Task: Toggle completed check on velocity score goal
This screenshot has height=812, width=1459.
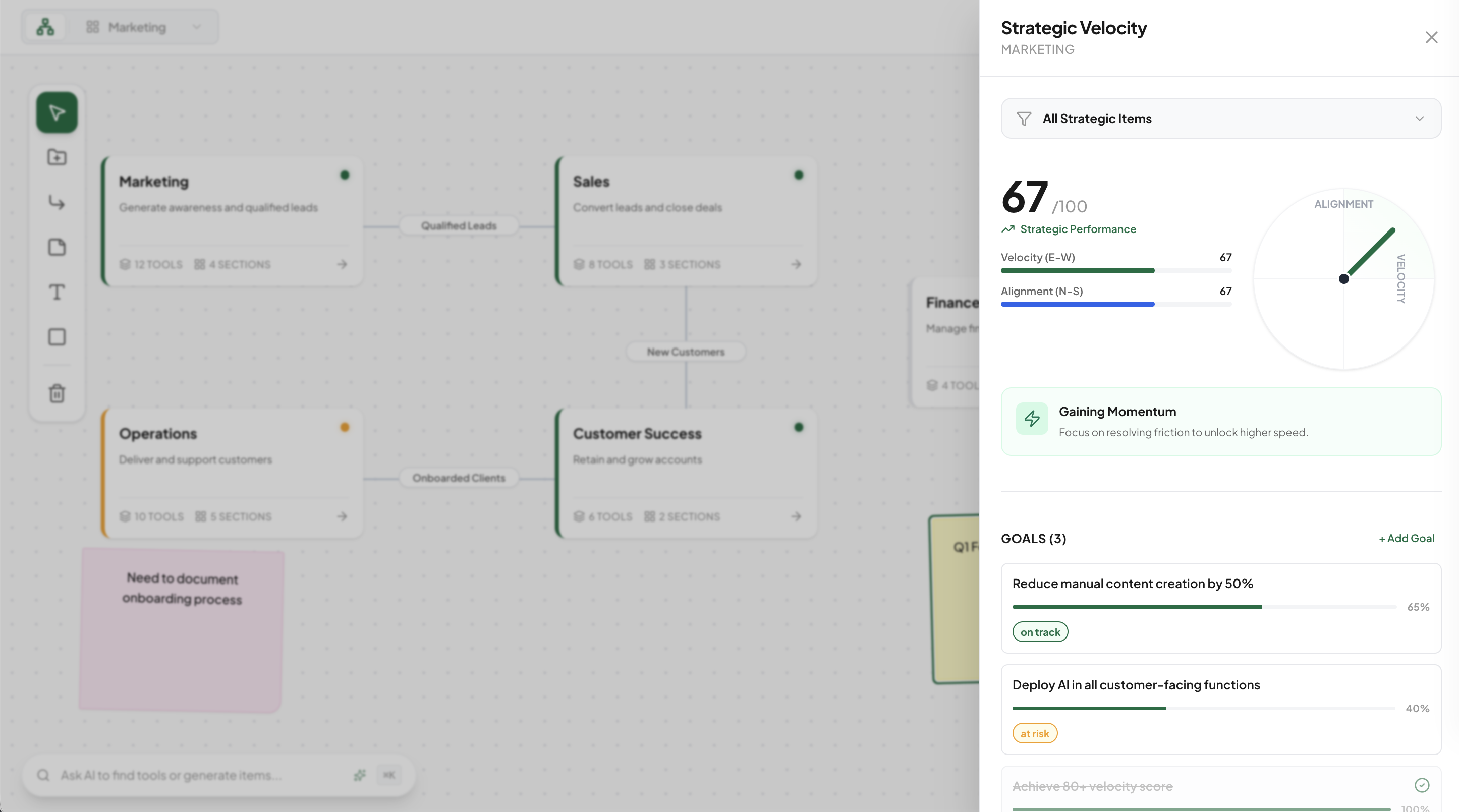Action: (1422, 785)
